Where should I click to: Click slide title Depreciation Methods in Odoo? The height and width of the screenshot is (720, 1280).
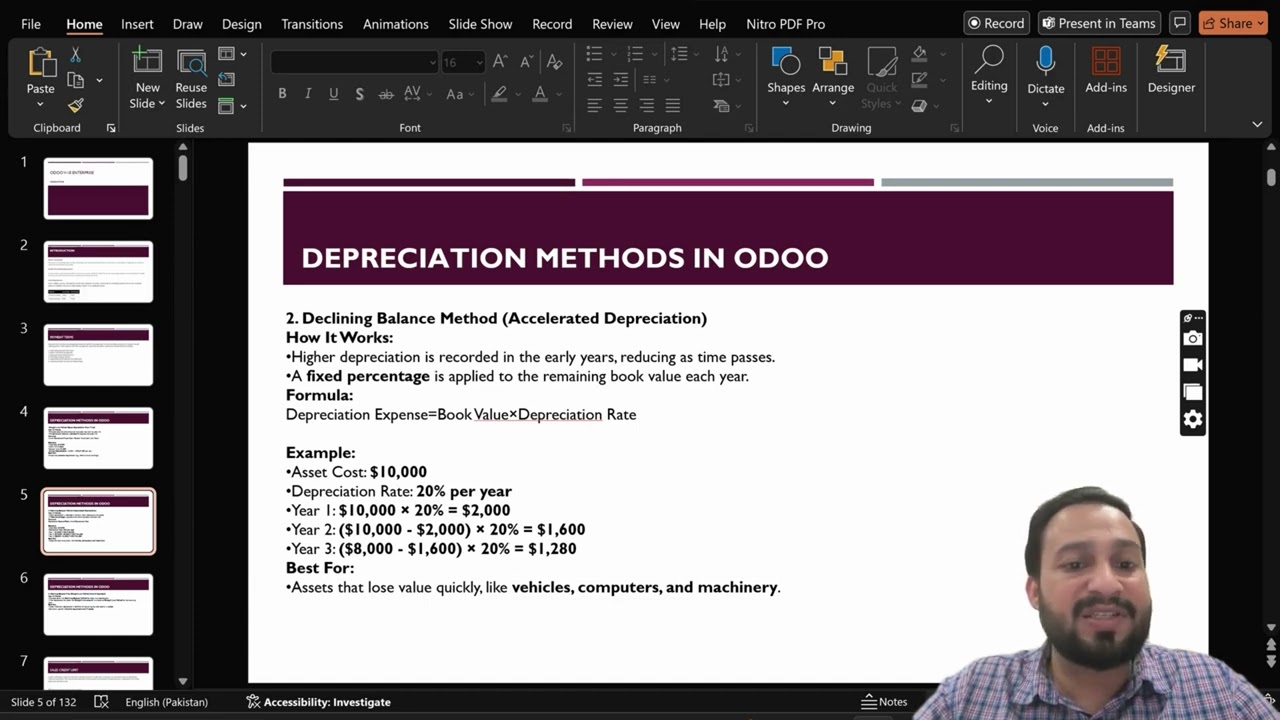[565, 257]
